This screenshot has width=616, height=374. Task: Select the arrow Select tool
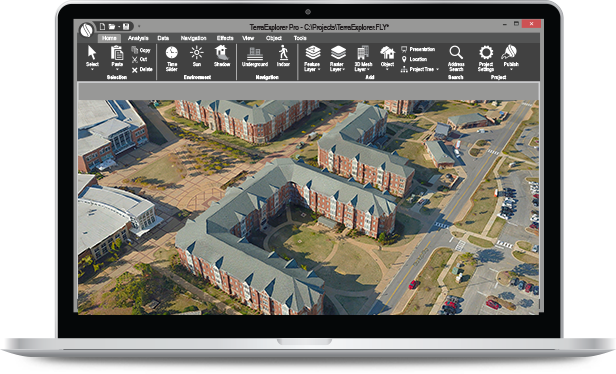92,57
